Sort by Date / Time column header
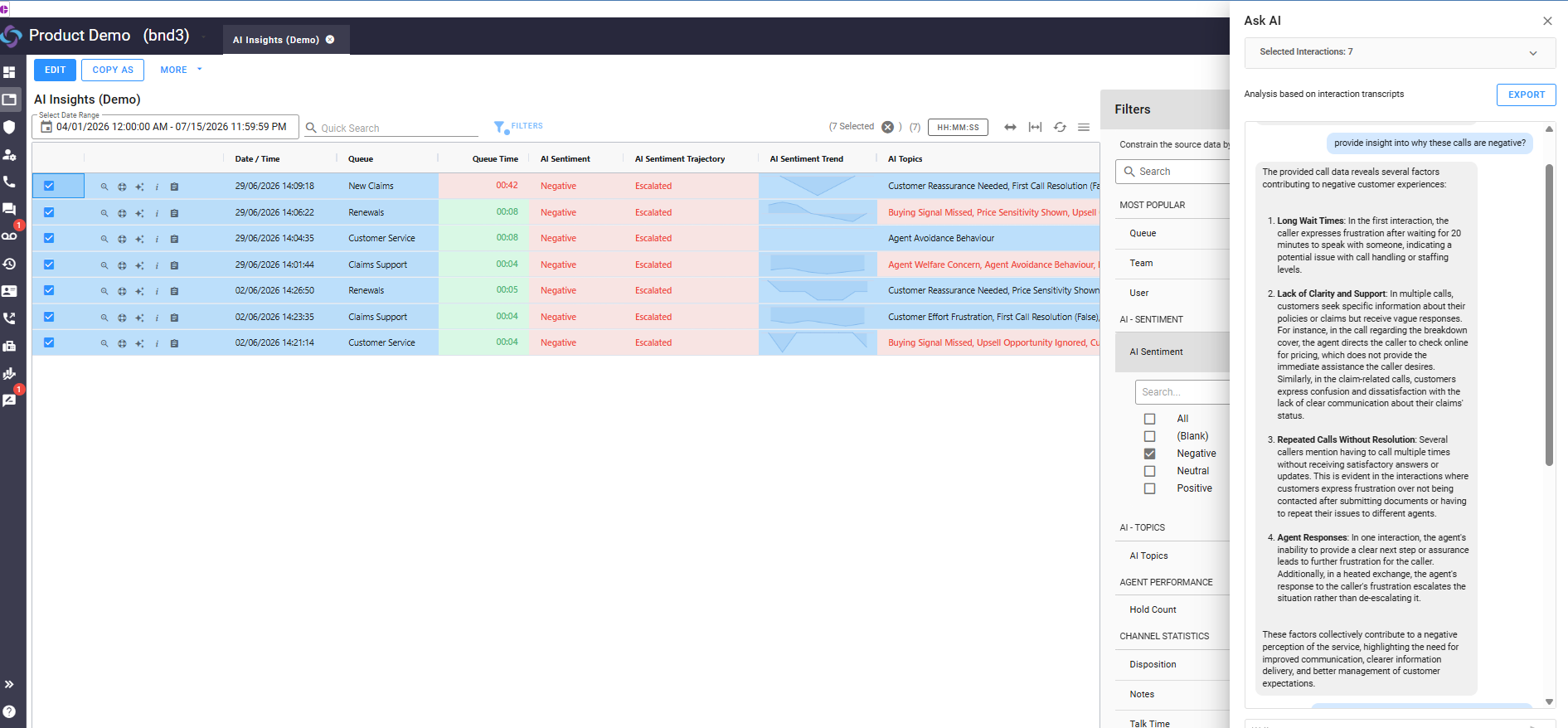The image size is (1568, 728). tap(257, 159)
